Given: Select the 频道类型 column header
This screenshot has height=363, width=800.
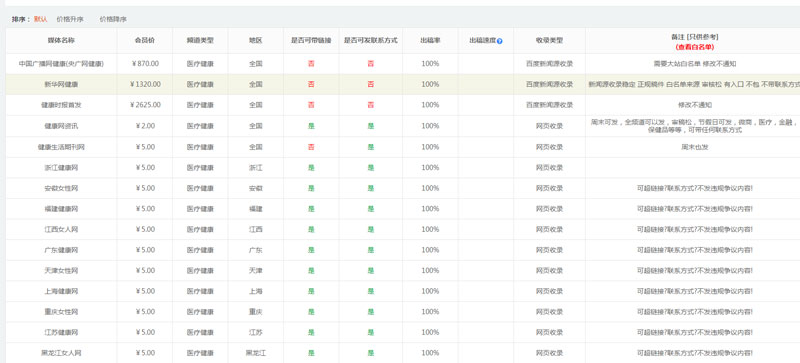Looking at the screenshot, I should (200, 40).
